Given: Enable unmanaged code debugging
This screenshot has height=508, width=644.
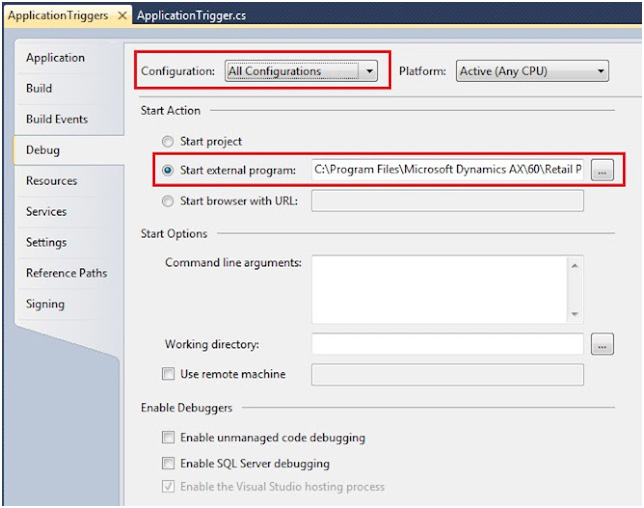Looking at the screenshot, I should click(168, 438).
